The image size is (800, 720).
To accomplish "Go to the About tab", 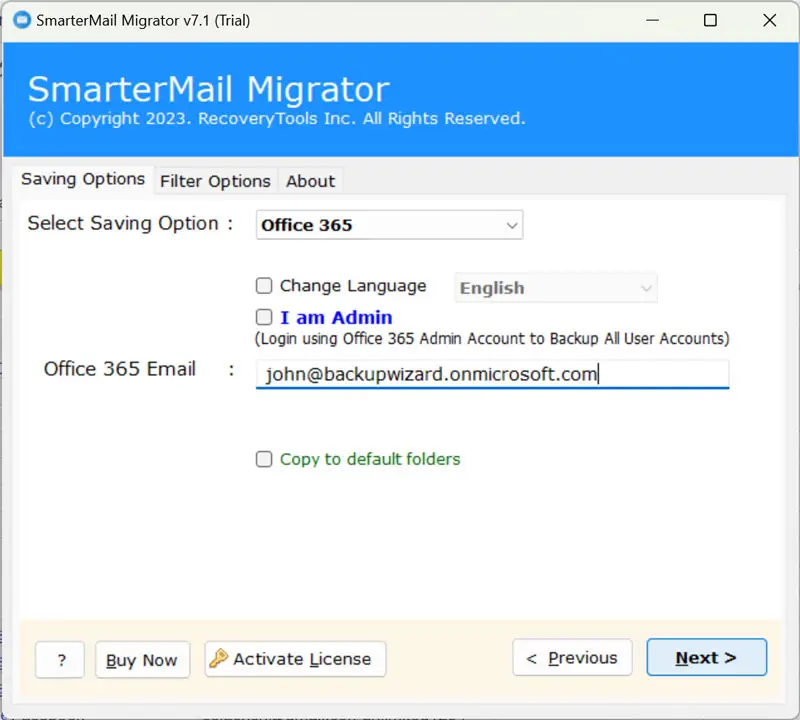I will click(x=310, y=181).
